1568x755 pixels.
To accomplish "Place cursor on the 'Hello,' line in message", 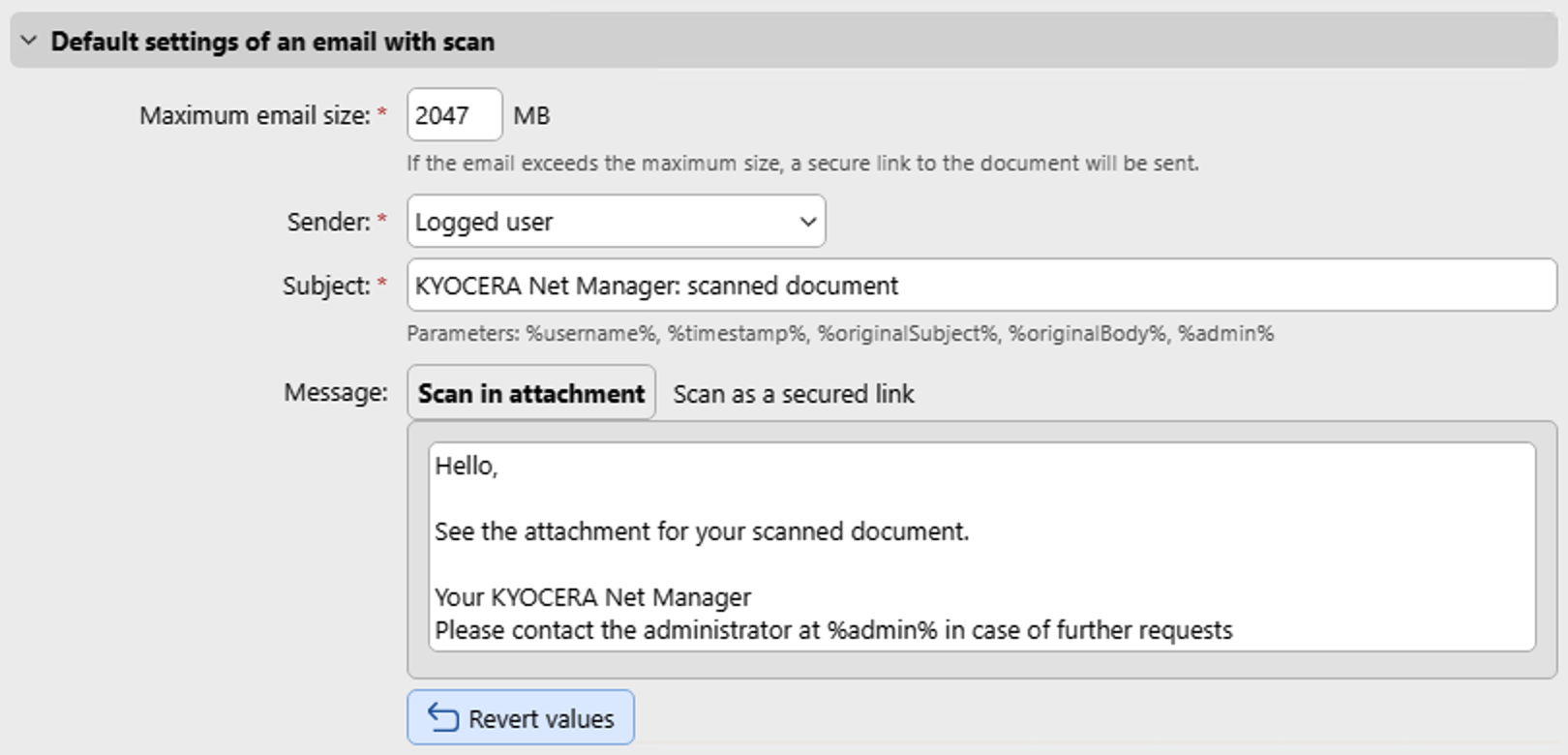I will click(466, 466).
